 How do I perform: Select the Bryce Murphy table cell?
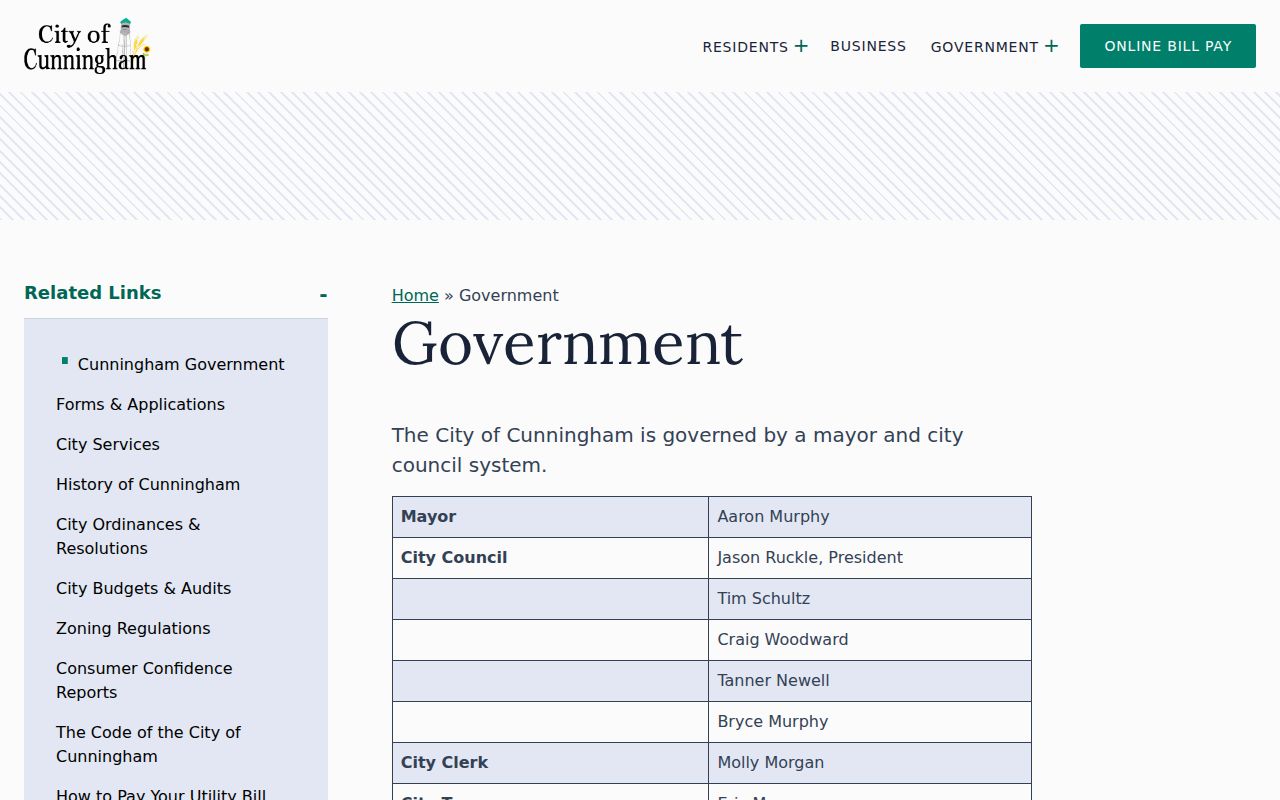click(x=870, y=722)
